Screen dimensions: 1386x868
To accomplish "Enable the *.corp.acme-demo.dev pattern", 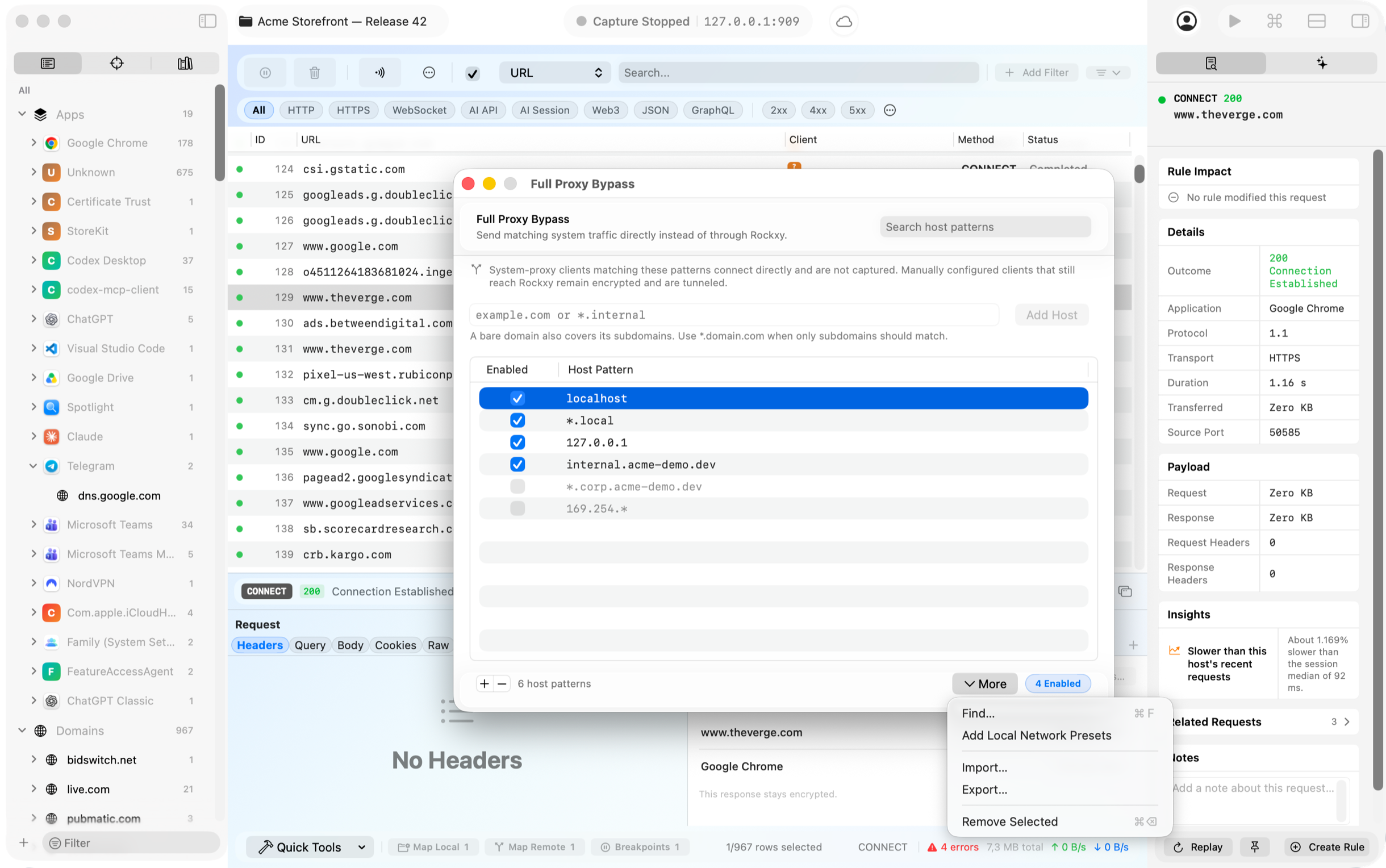I will [x=517, y=486].
